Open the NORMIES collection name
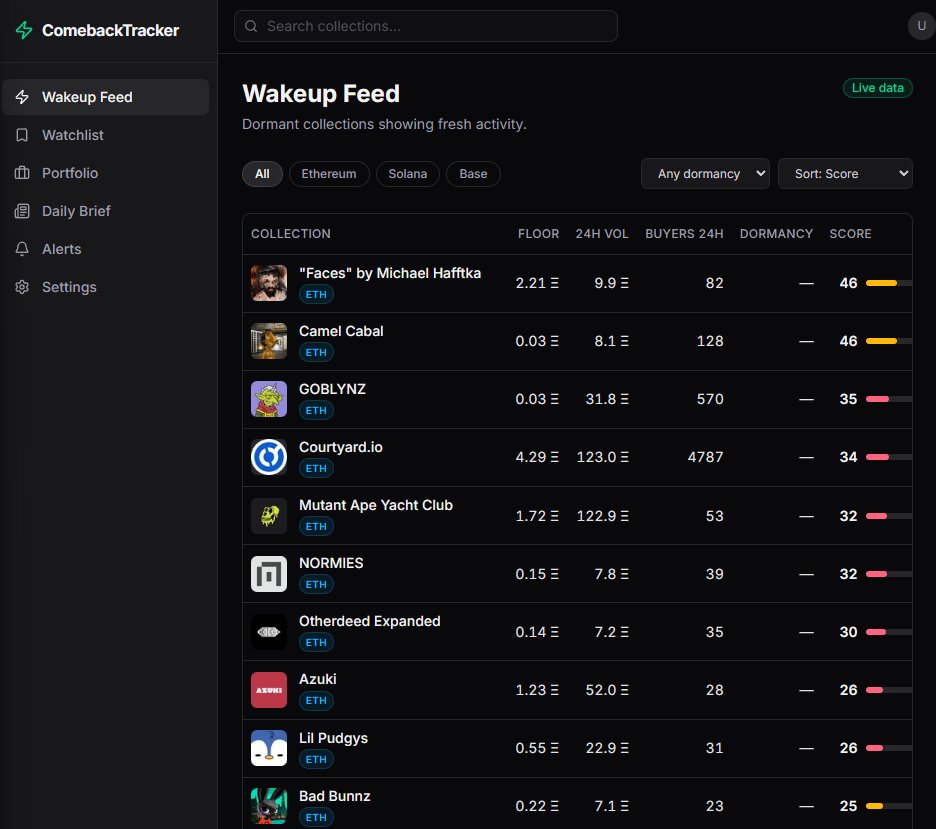Image resolution: width=936 pixels, height=829 pixels. coord(331,563)
